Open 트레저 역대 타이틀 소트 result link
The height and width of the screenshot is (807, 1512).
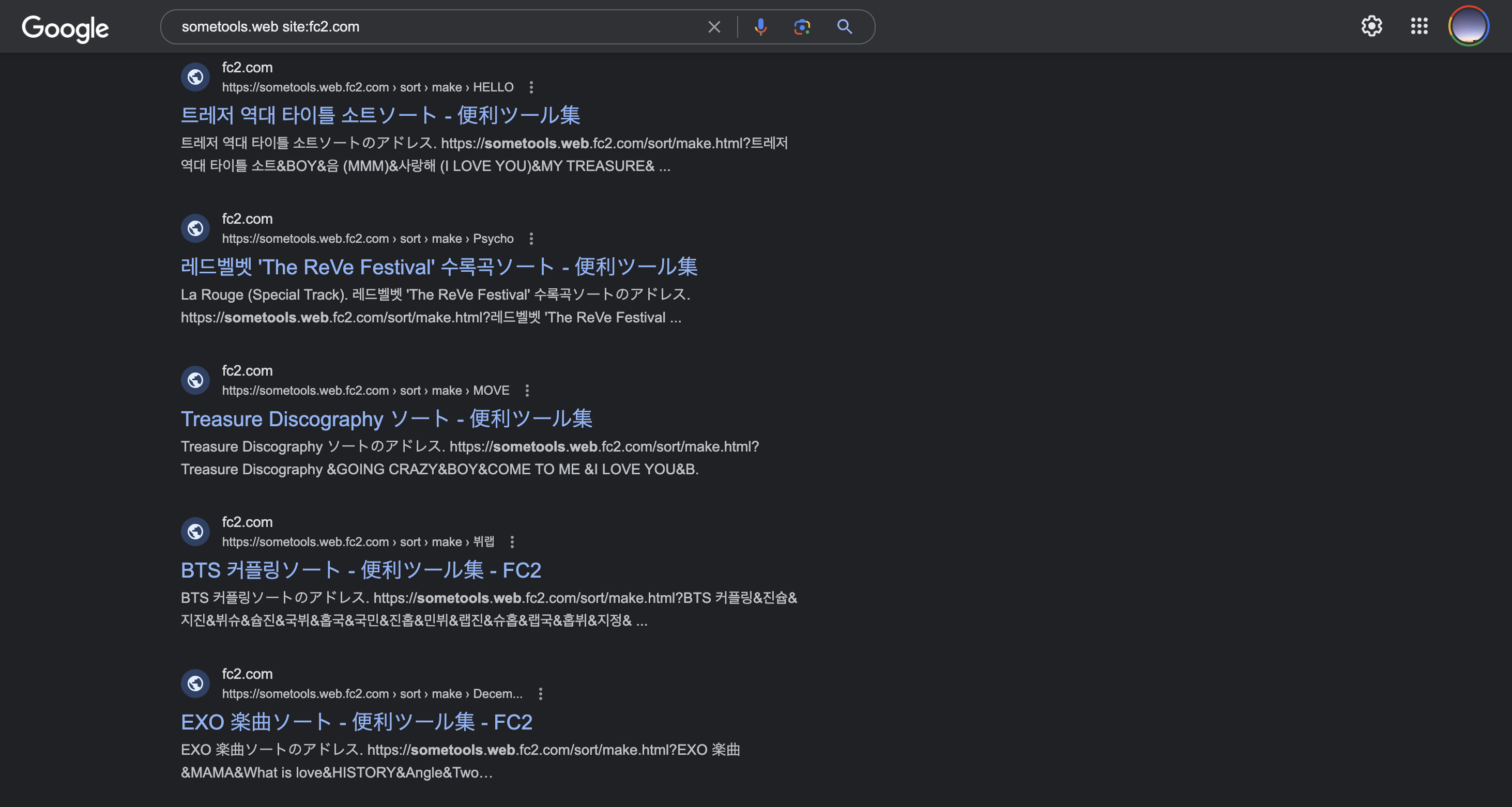(x=380, y=115)
